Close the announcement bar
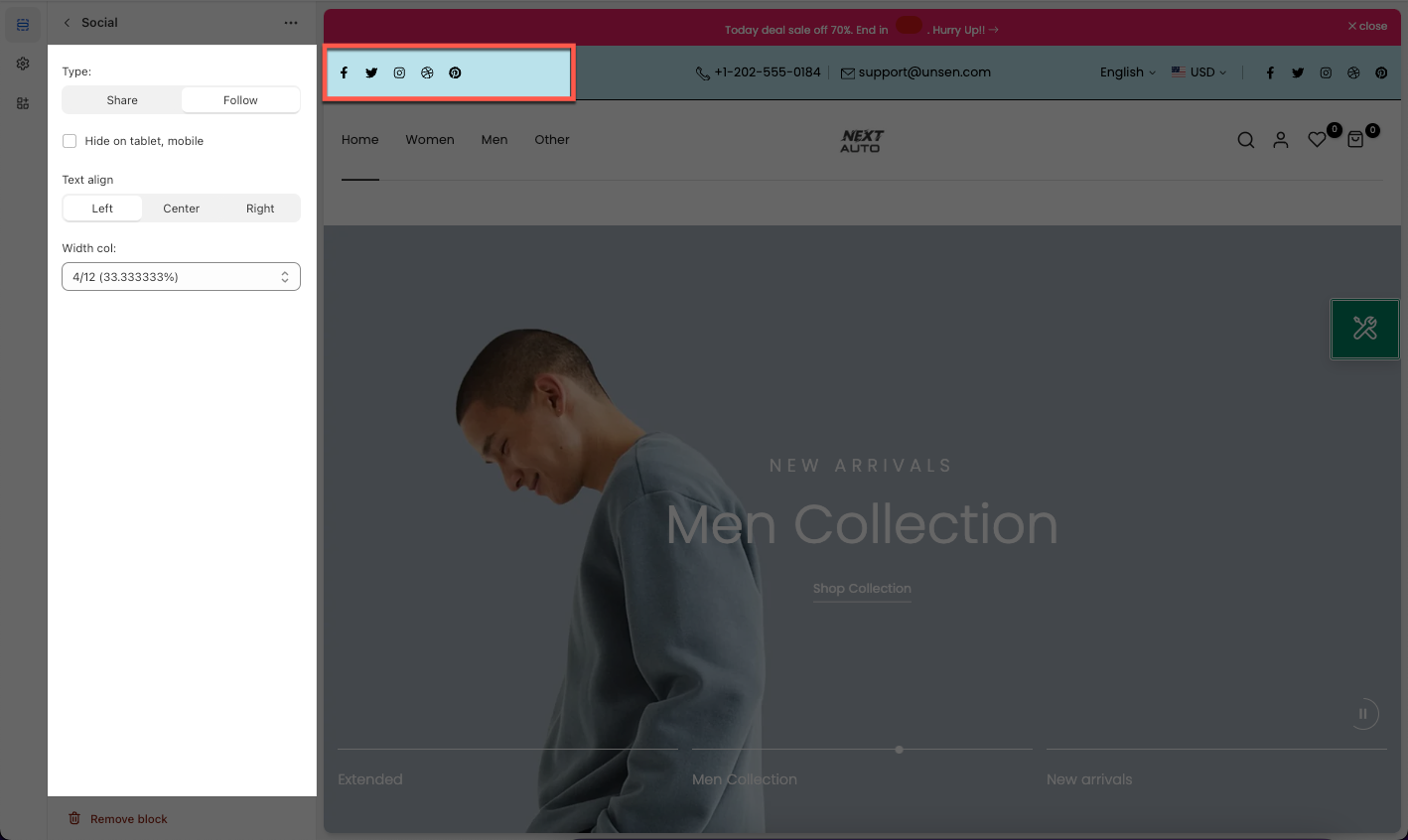Screen dimensions: 1408x840 point(1367,26)
